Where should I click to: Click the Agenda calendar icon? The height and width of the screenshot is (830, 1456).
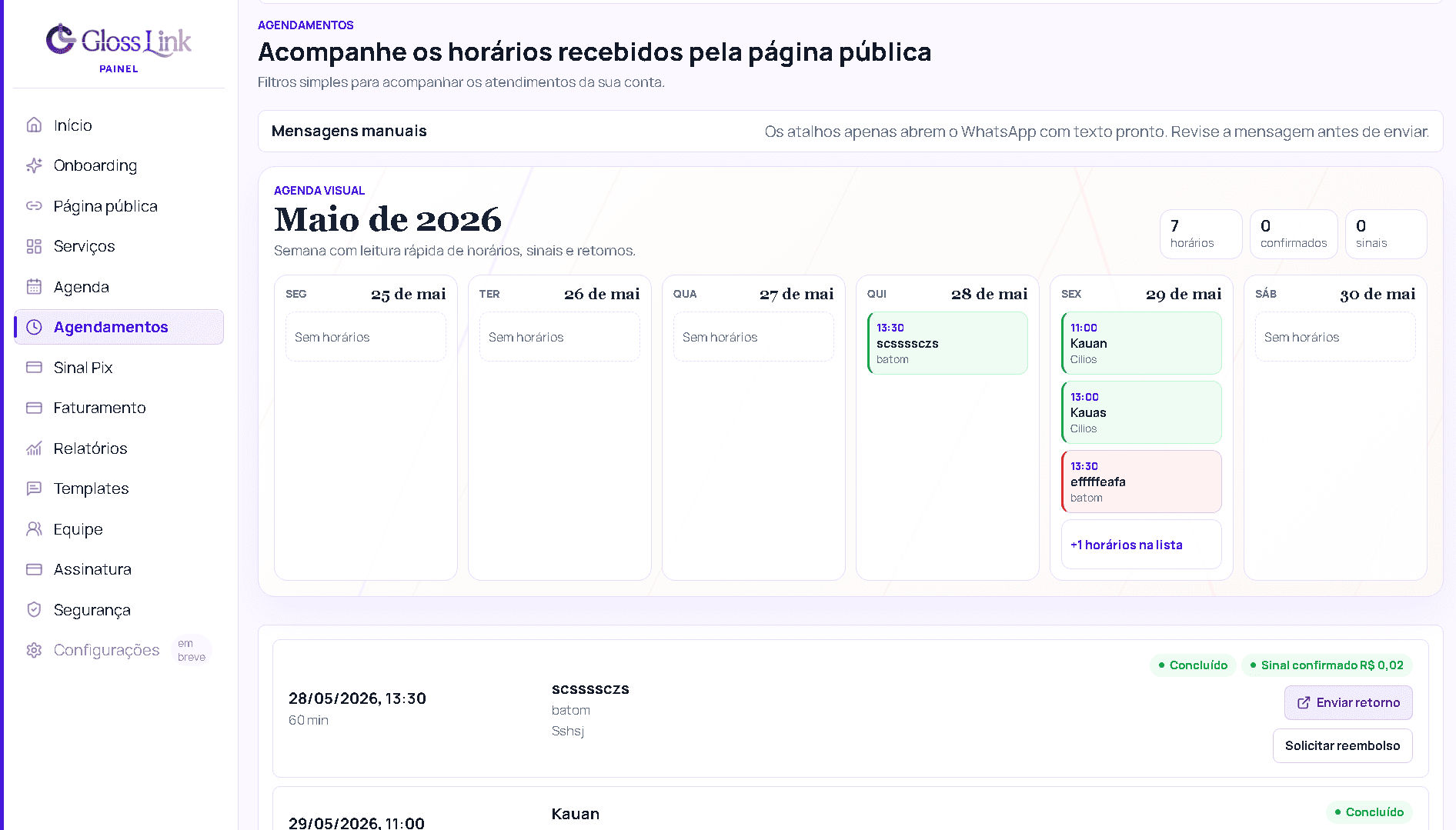coord(34,287)
